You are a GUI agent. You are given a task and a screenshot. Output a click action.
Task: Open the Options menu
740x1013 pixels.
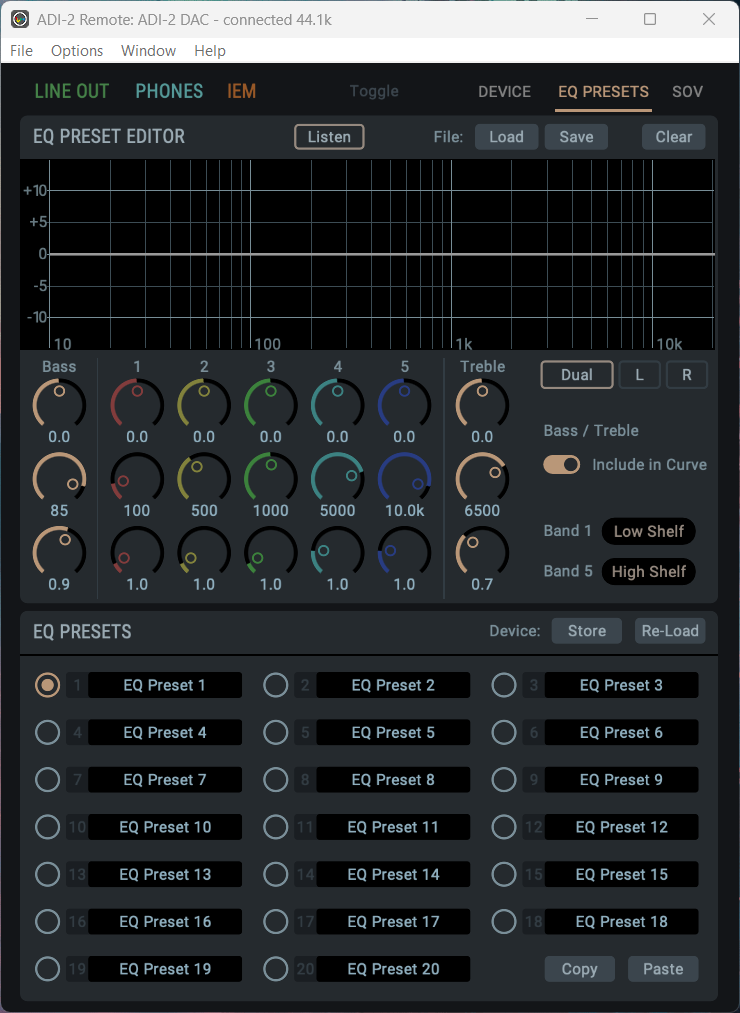coord(77,51)
